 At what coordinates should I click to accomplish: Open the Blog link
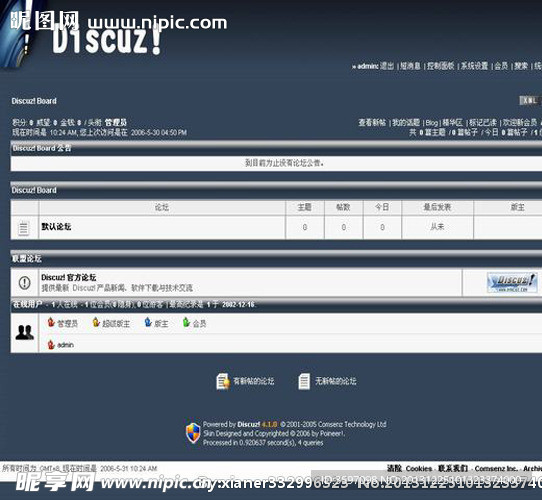431,123
